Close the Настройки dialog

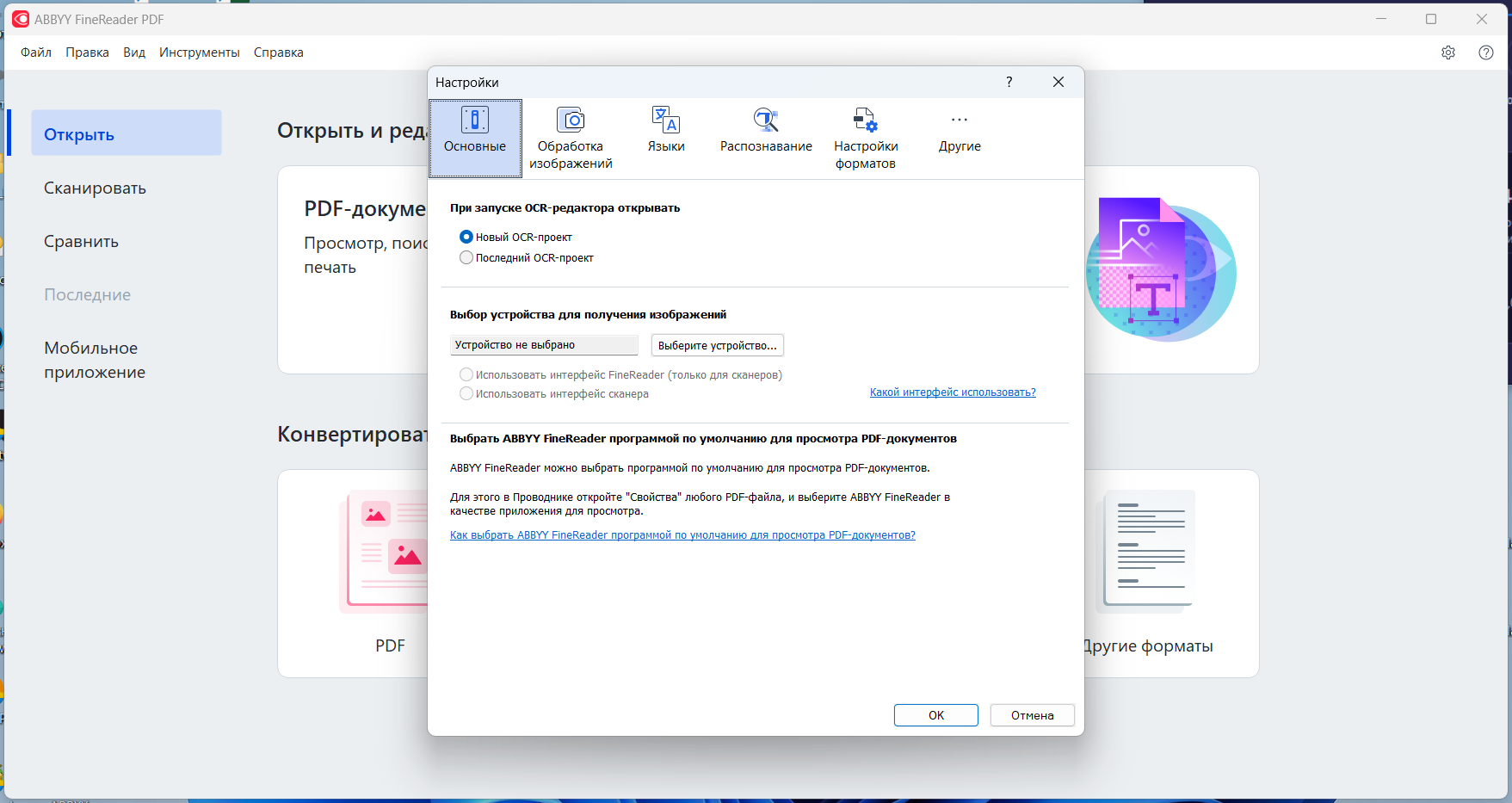pos(1058,82)
